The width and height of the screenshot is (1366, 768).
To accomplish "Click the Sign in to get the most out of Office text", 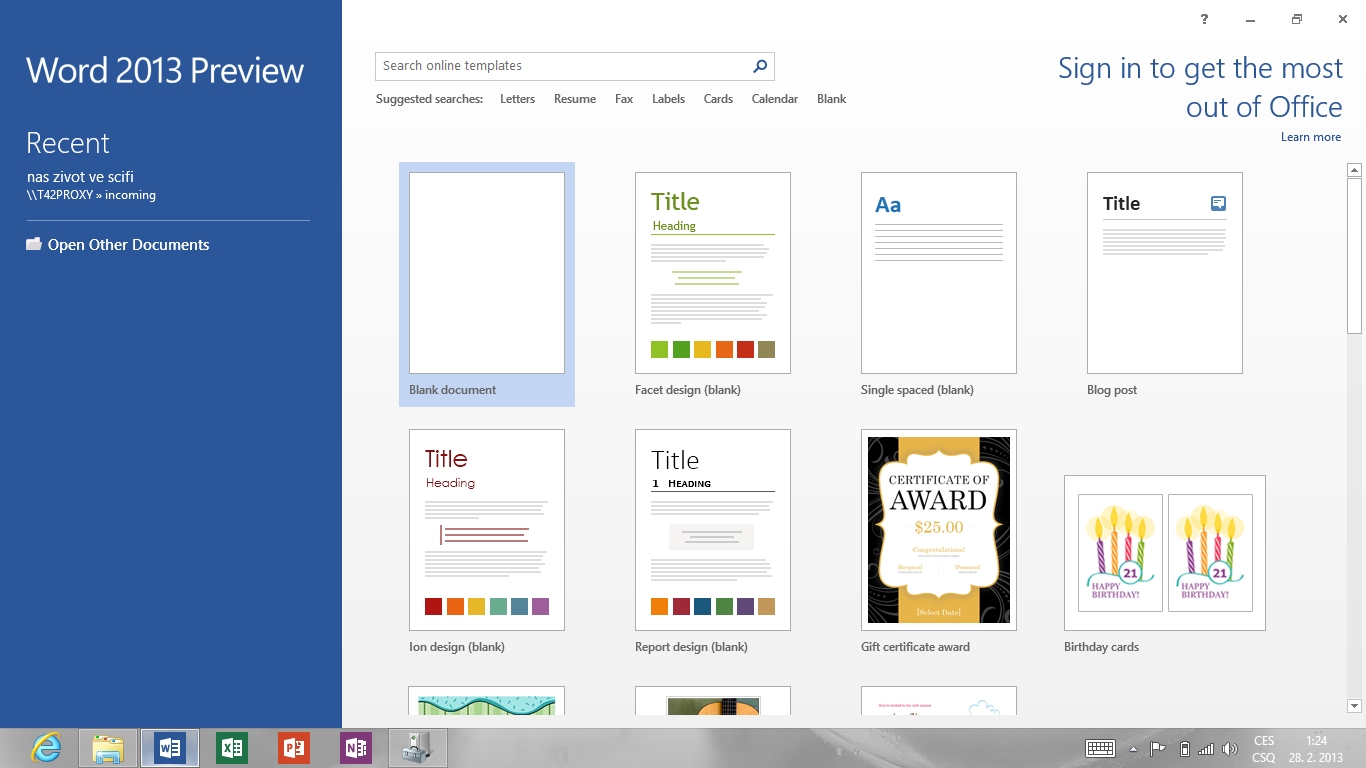I will (x=1200, y=87).
